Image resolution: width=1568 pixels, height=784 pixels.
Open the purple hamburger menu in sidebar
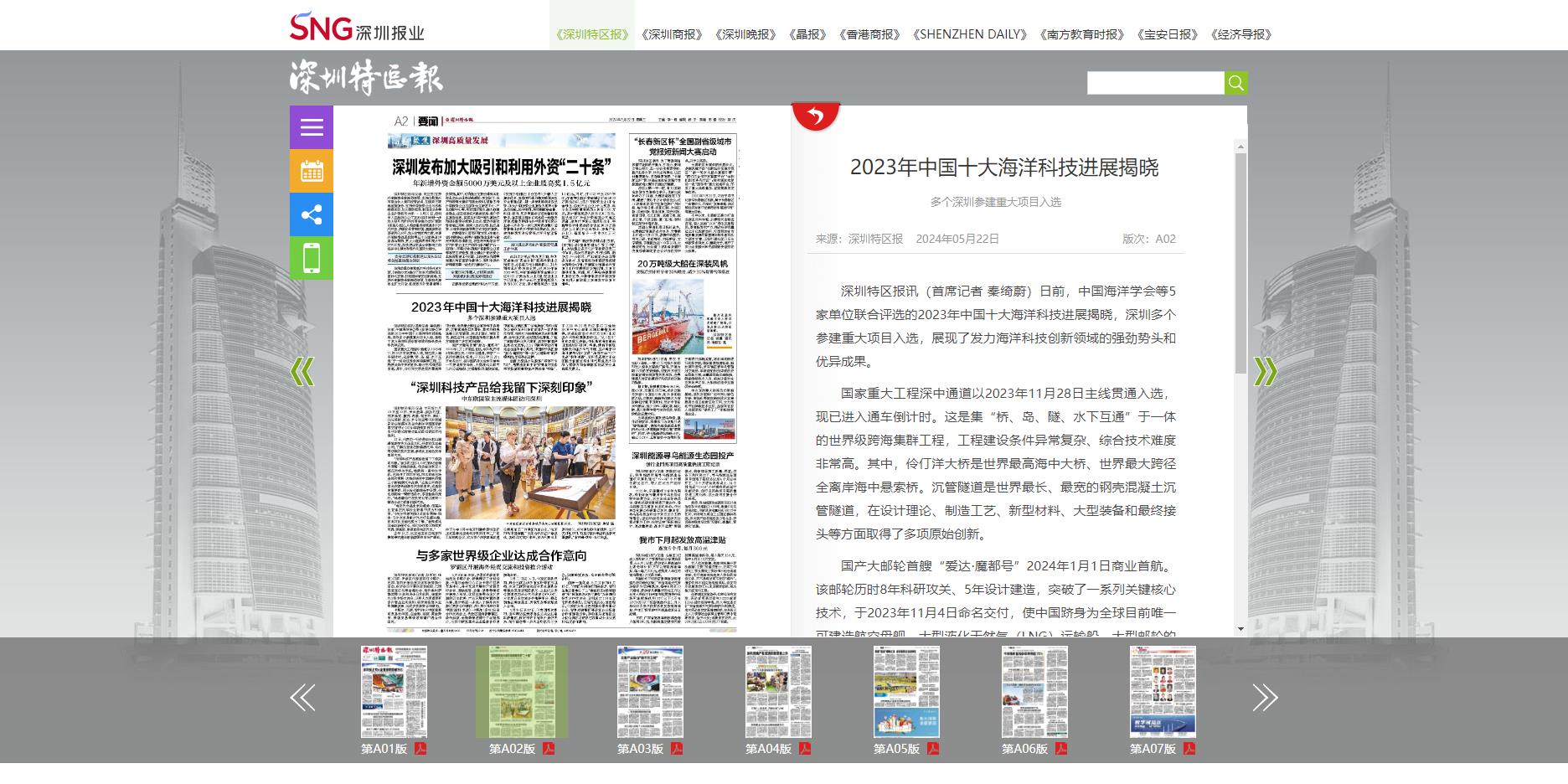click(x=311, y=127)
